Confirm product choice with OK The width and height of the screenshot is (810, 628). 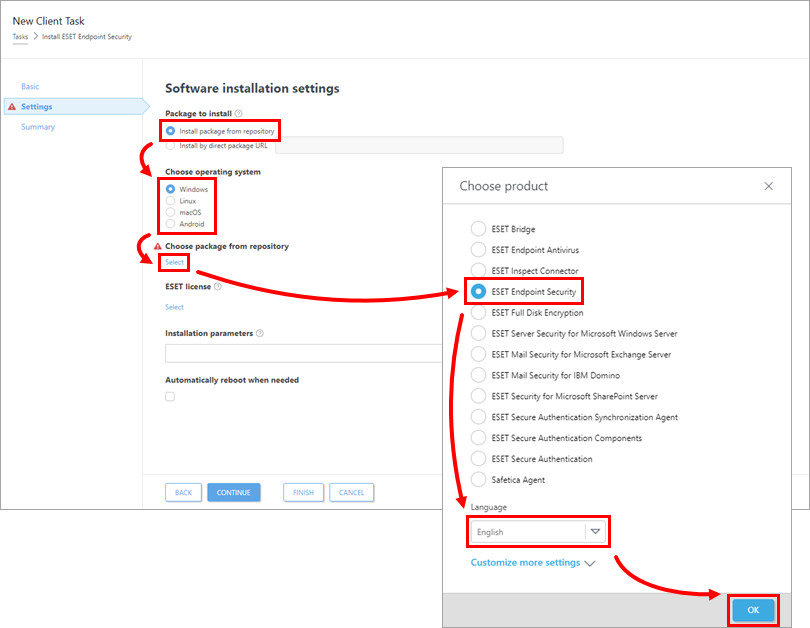[753, 610]
